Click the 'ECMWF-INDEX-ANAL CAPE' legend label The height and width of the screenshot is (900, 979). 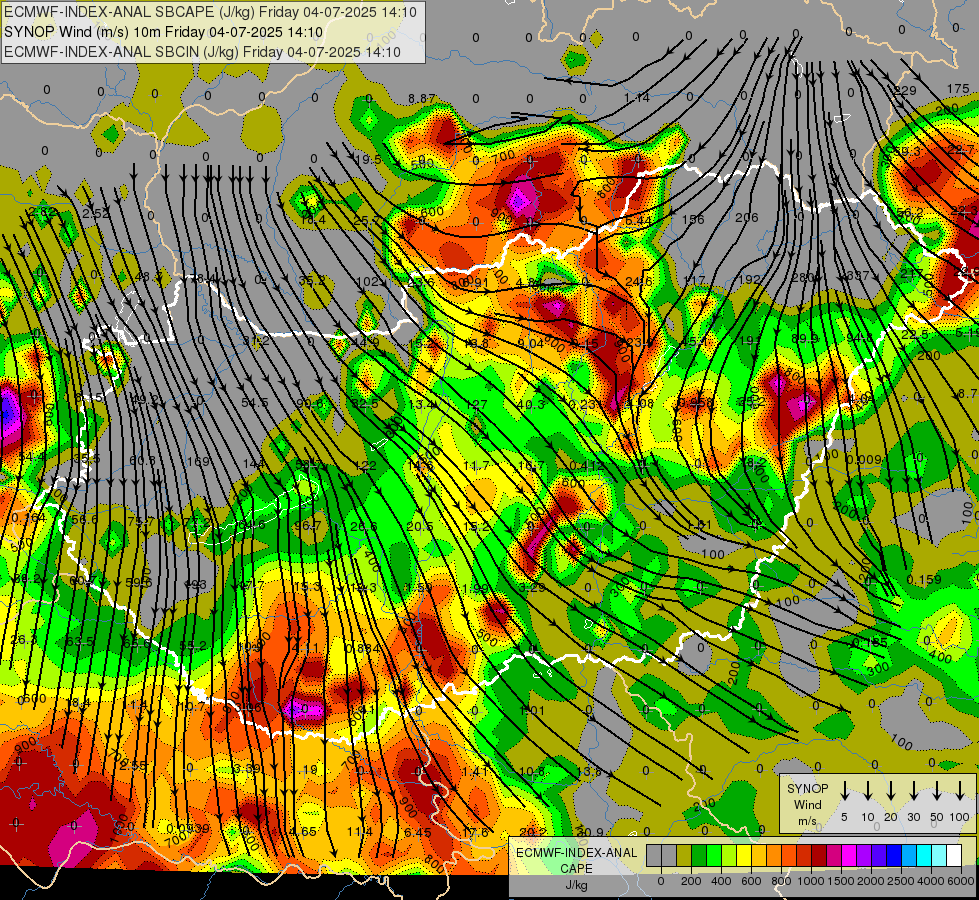[x=576, y=861]
